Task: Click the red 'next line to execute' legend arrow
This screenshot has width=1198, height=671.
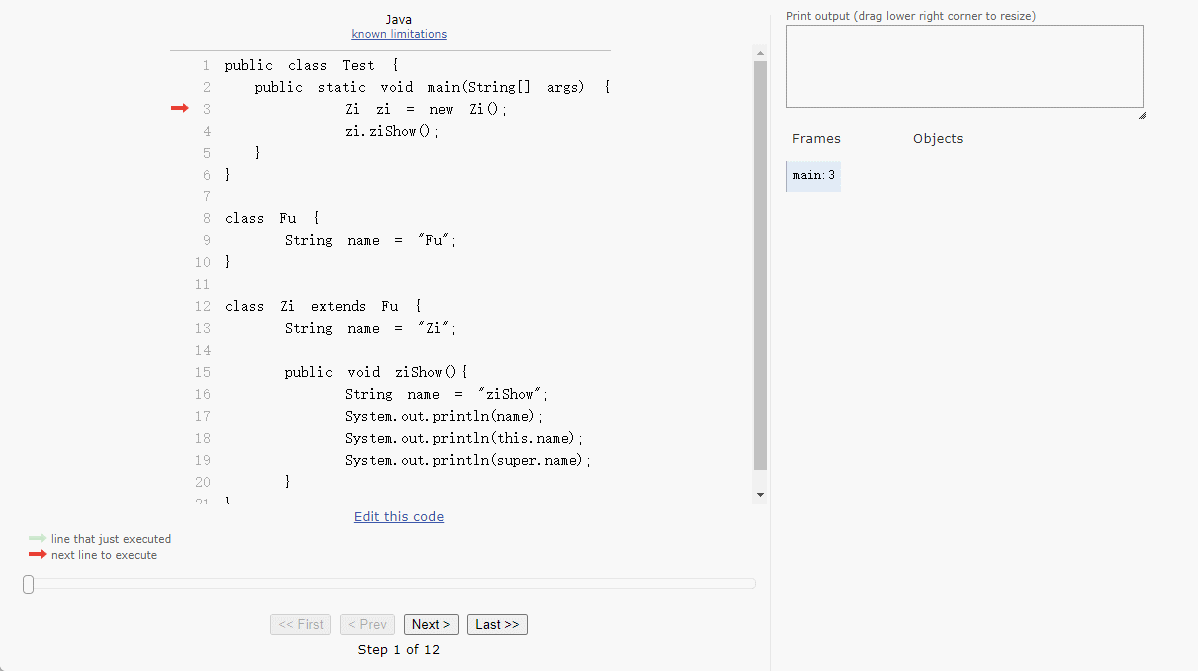Action: [x=37, y=554]
